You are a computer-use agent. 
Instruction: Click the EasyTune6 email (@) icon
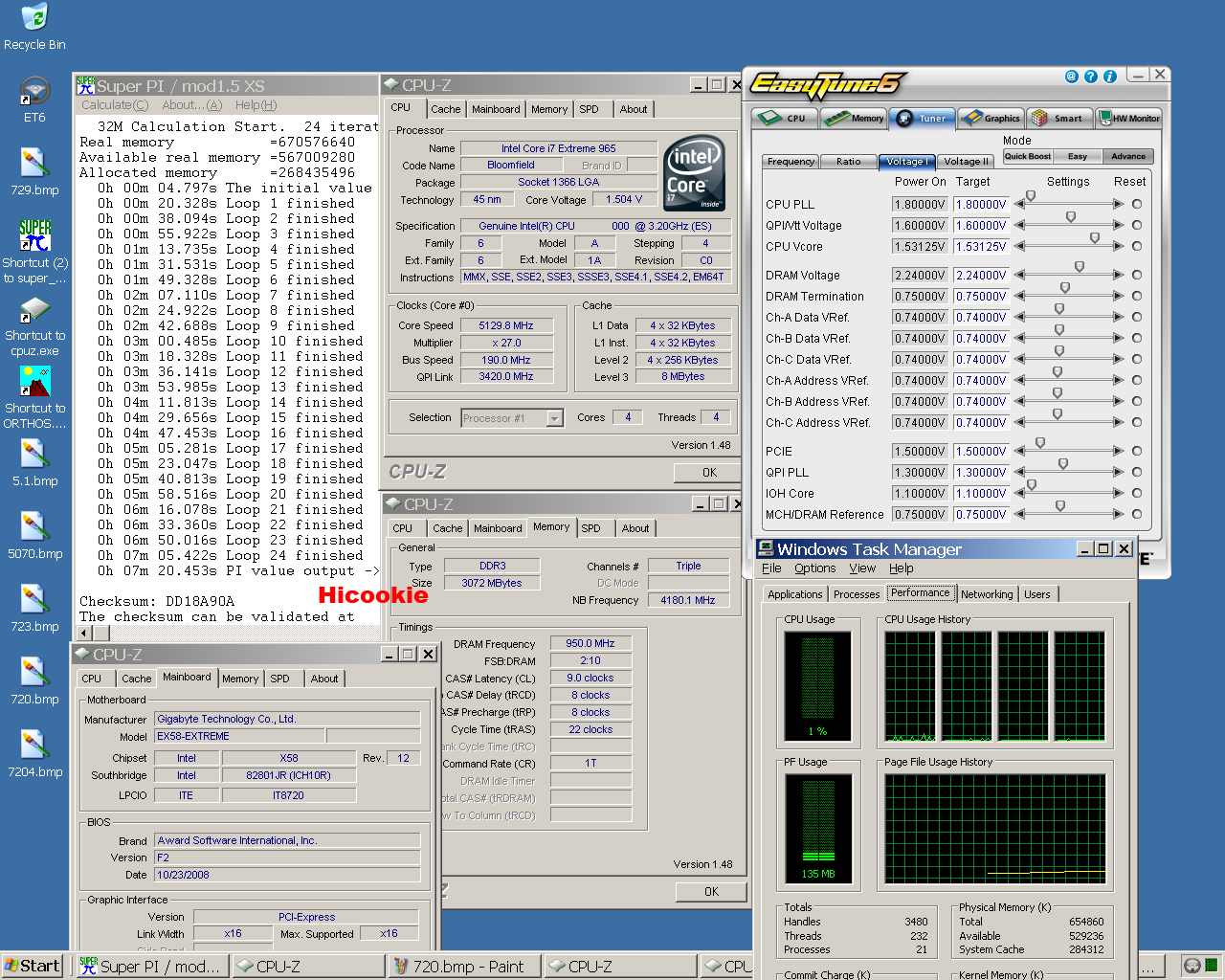(x=1072, y=77)
